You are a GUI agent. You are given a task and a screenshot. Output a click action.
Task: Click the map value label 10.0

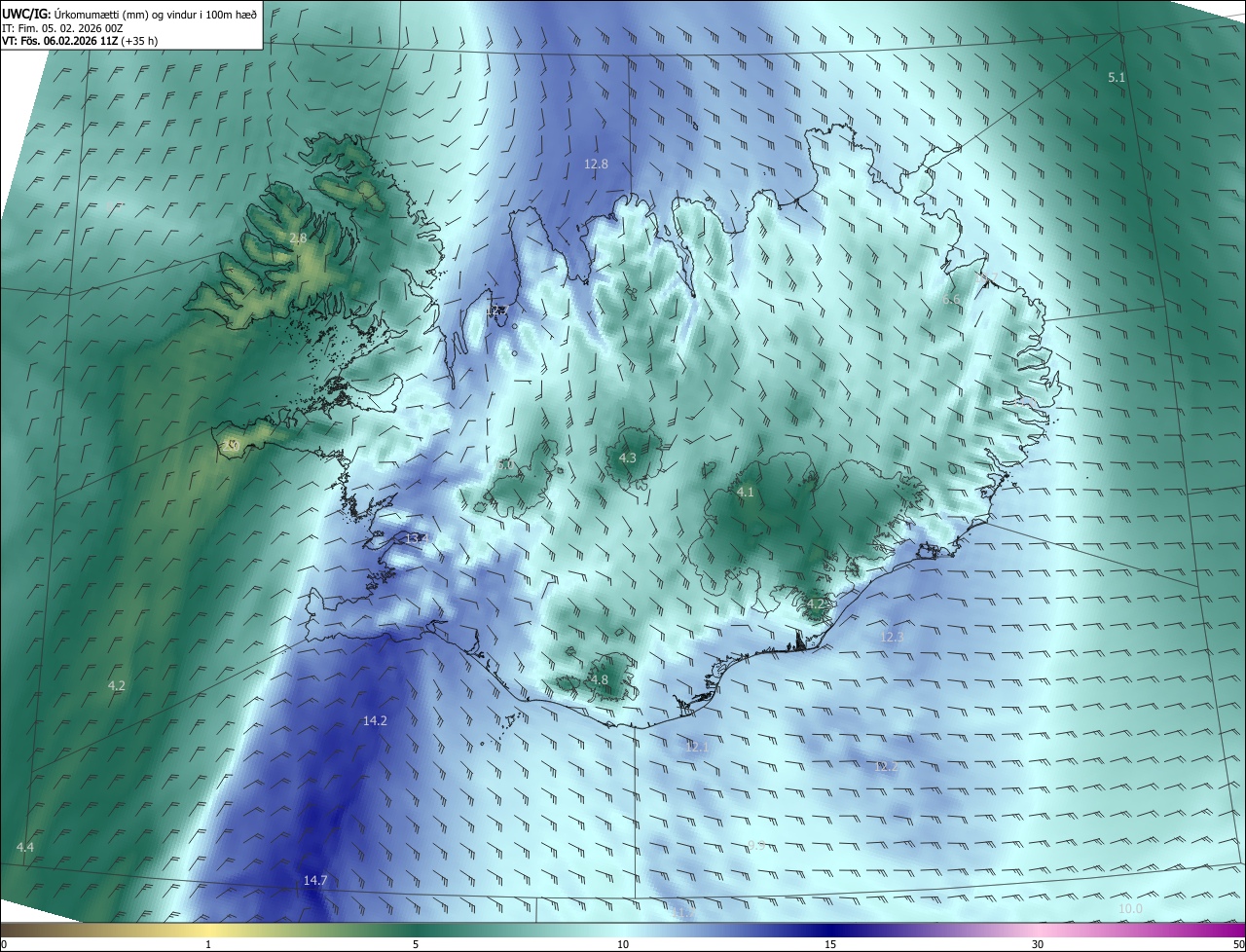[1129, 909]
